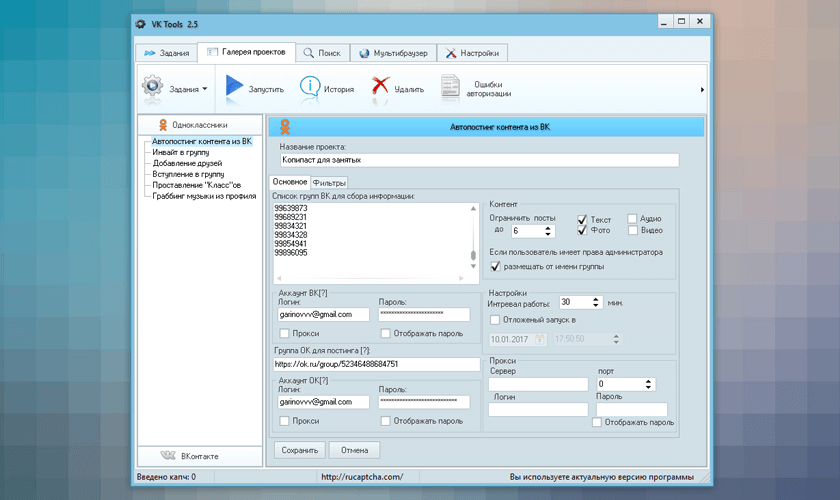Click the Сохранить button

coord(299,450)
